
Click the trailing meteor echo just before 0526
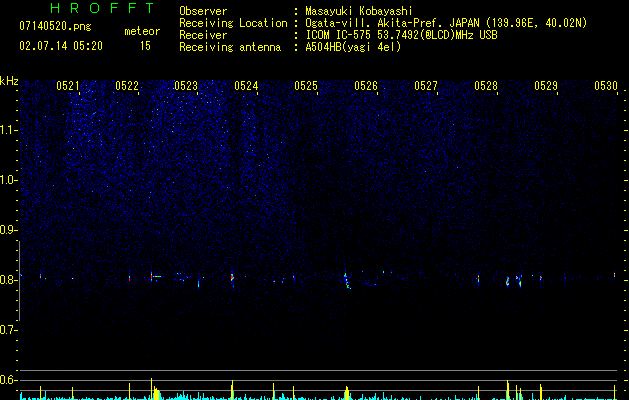(x=347, y=280)
